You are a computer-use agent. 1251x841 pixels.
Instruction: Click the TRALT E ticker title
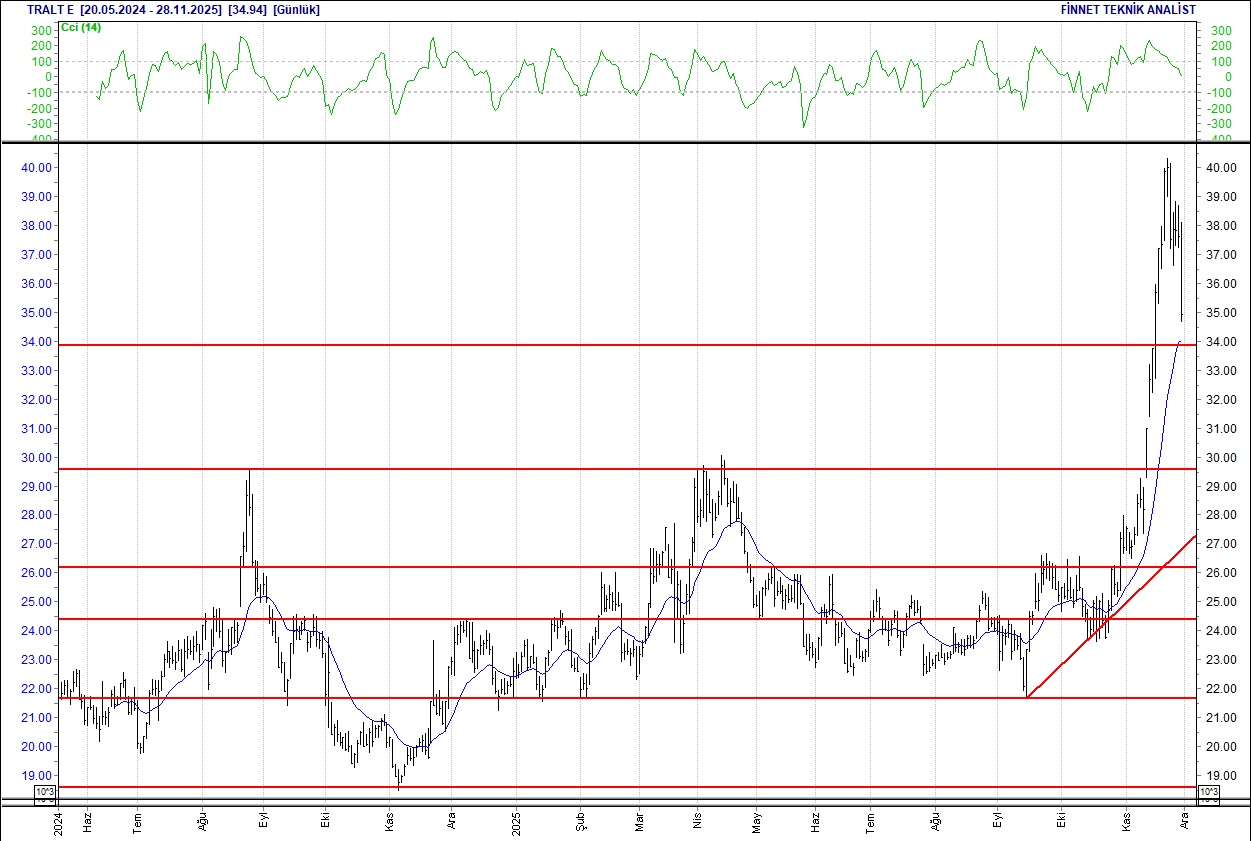click(x=50, y=10)
